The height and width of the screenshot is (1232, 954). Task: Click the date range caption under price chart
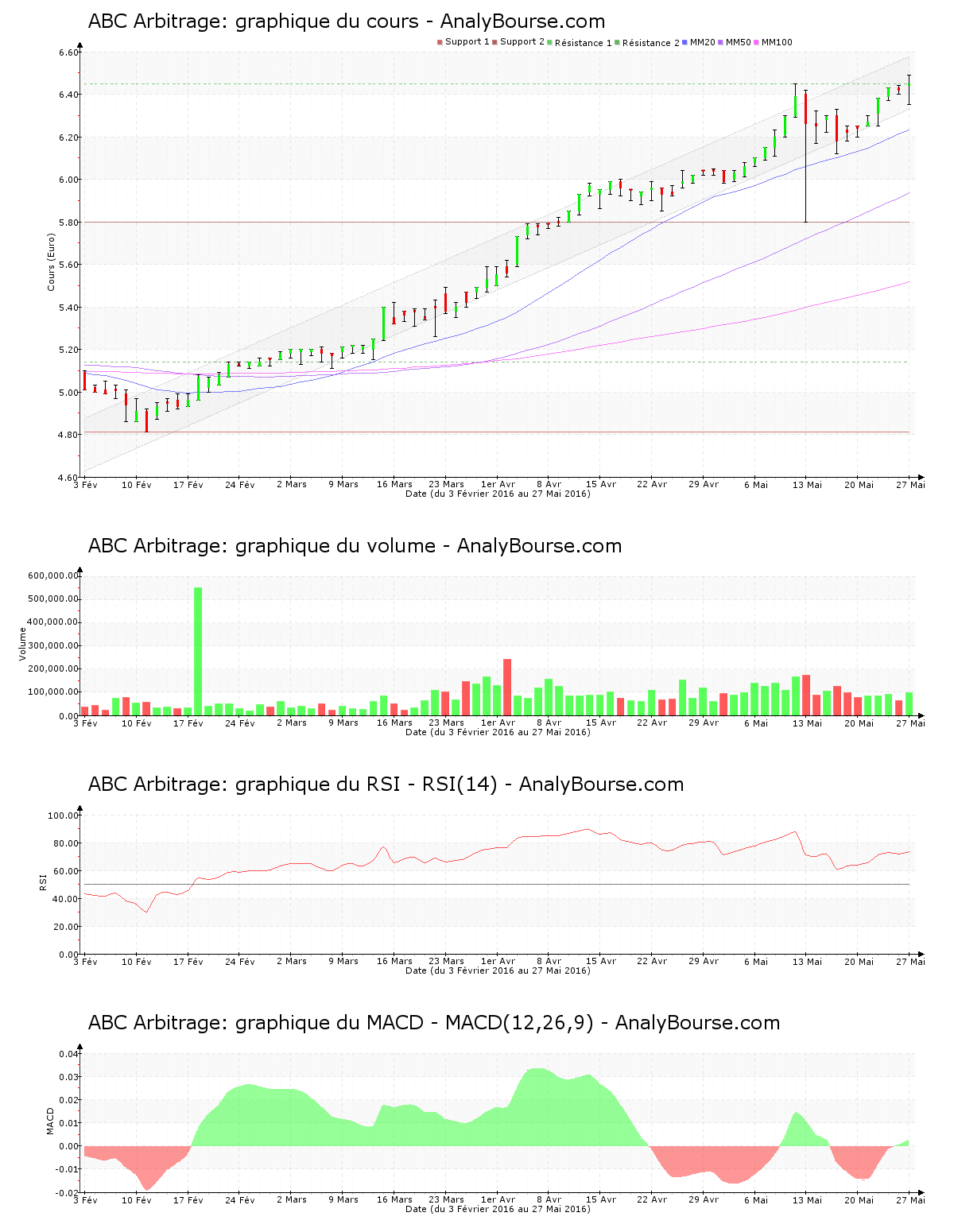(x=498, y=494)
